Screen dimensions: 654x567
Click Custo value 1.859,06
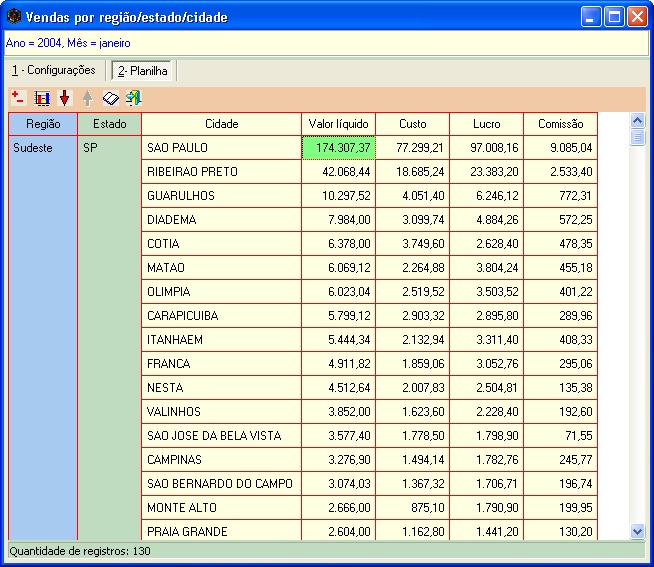tap(413, 364)
